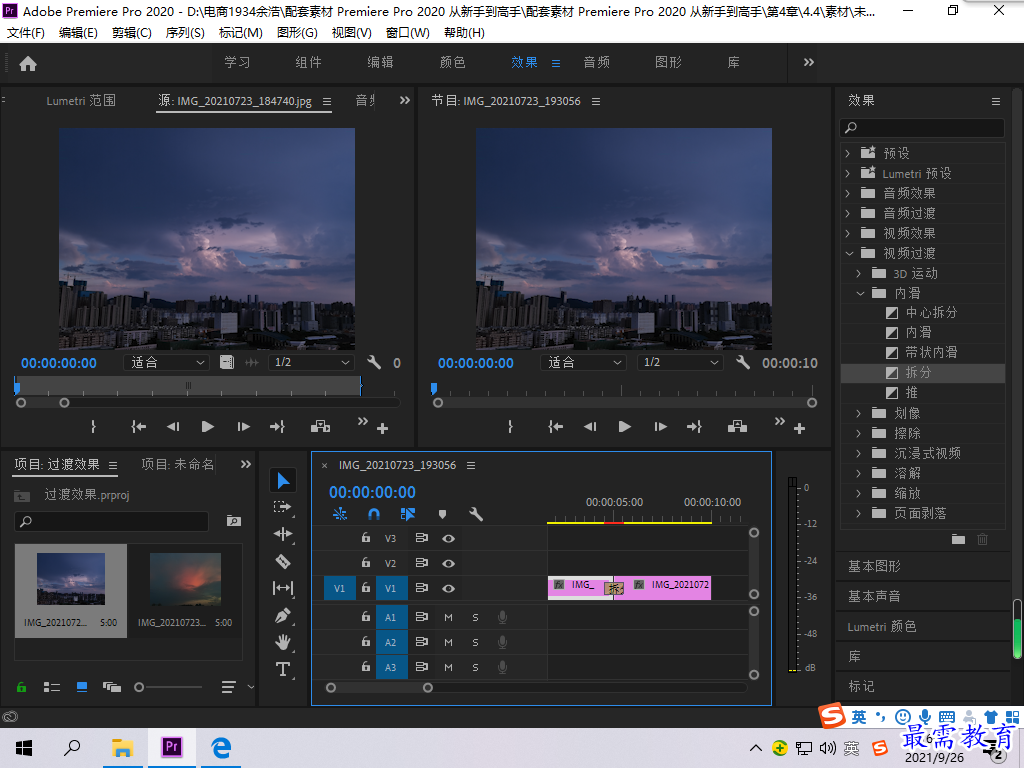
Task: Toggle lock on track V3
Action: pos(366,537)
